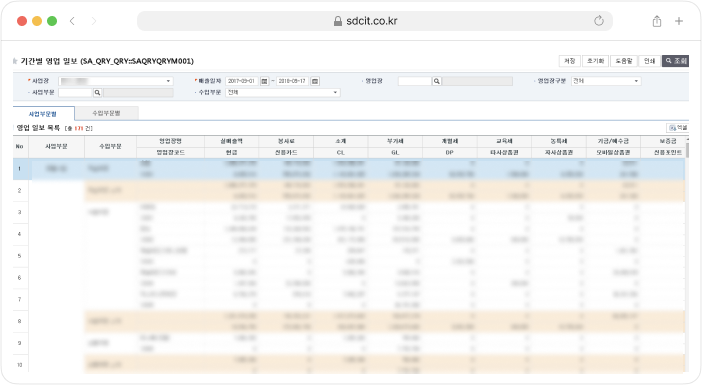
Task: Click the address bar lock icon
Action: tap(338, 21)
